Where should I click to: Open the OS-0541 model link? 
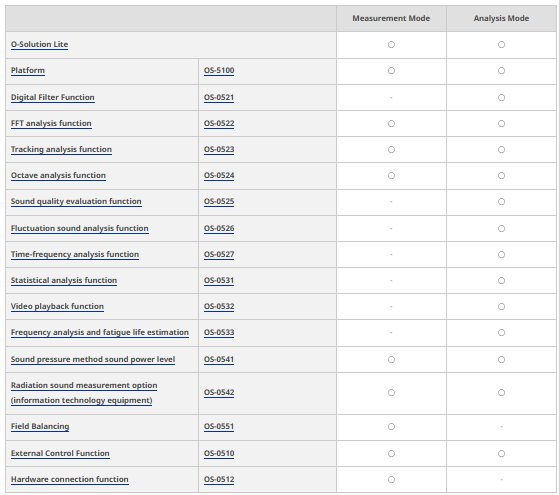pos(219,359)
